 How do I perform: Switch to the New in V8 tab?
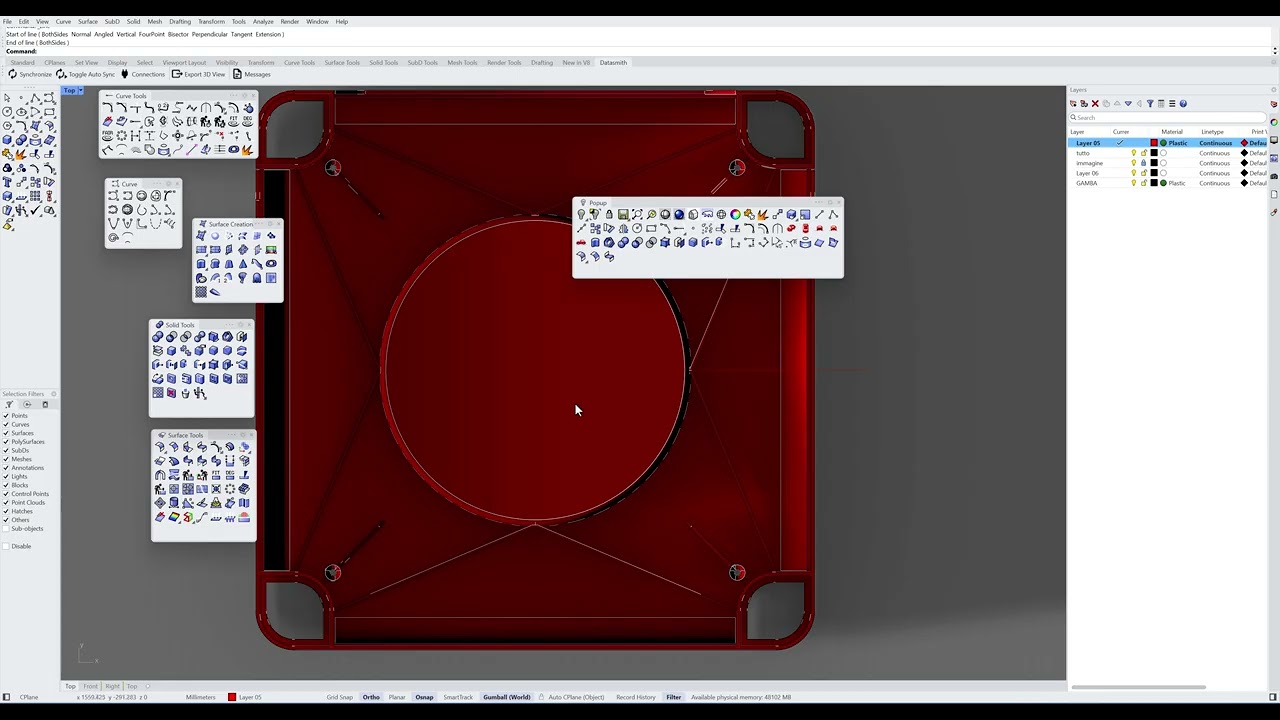tap(576, 63)
